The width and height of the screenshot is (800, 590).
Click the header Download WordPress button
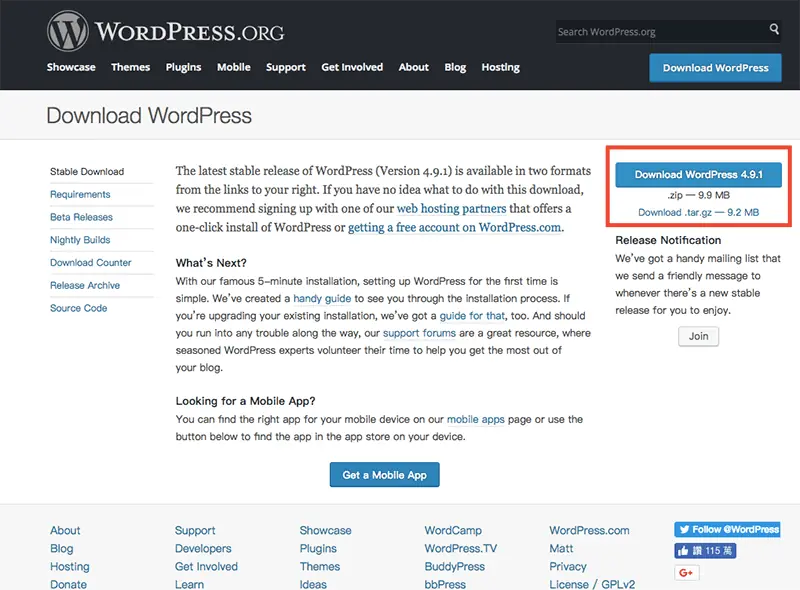pyautogui.click(x=715, y=68)
